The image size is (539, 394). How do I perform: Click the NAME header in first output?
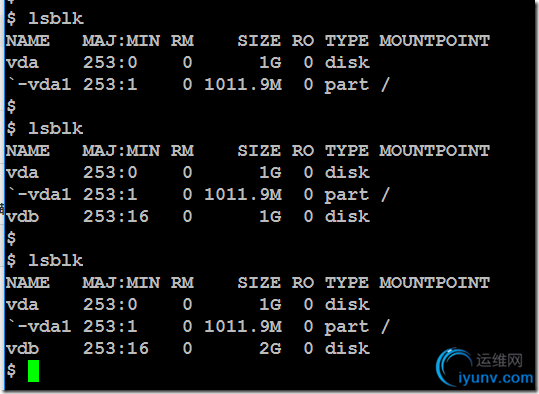[28, 41]
